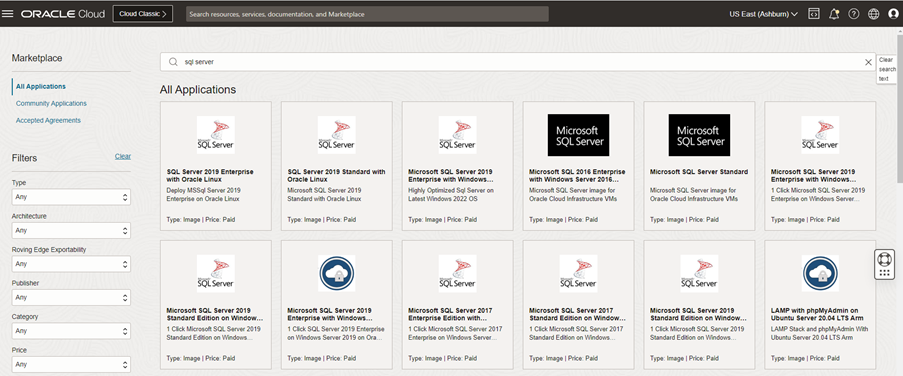The image size is (903, 376).
Task: Click SQL Server 2019 Enterprise with Oracle Linux logo
Action: (x=215, y=135)
